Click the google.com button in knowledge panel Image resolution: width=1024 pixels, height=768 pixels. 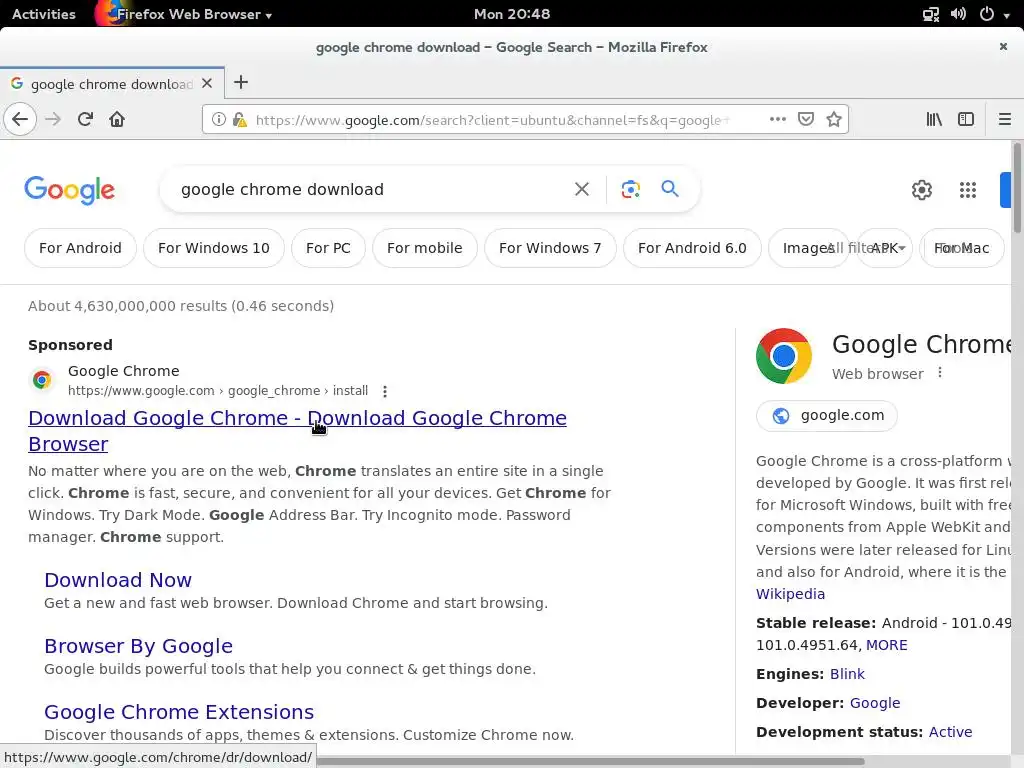[x=827, y=415]
